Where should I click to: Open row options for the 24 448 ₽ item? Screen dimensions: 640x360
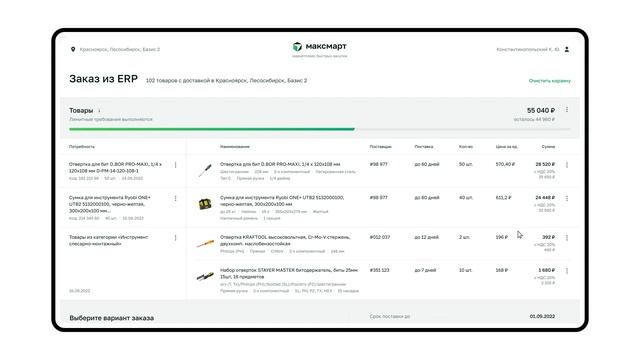pyautogui.click(x=567, y=198)
